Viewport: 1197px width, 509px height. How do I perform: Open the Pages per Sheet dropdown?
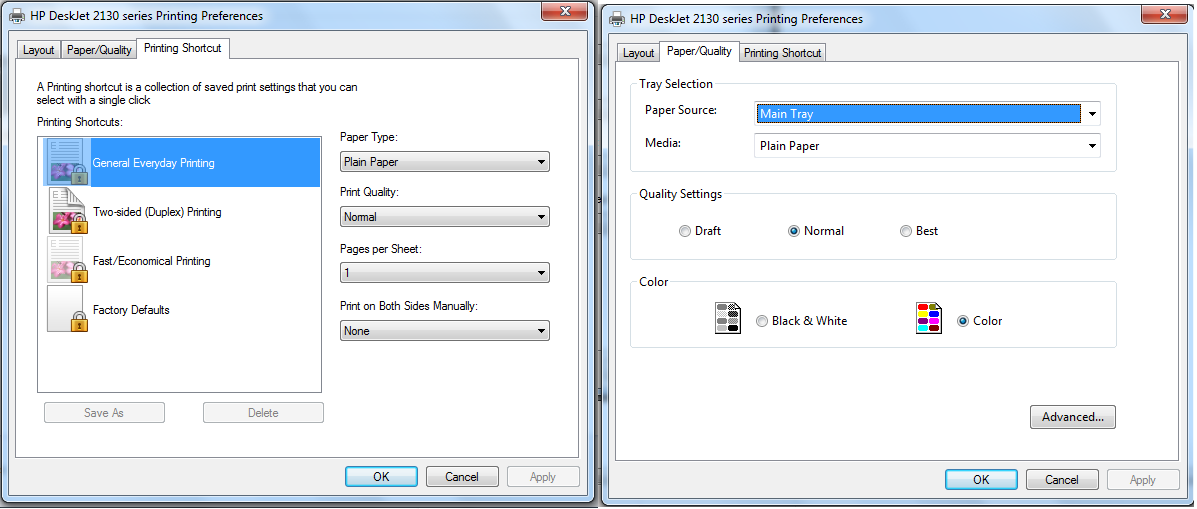[x=444, y=272]
